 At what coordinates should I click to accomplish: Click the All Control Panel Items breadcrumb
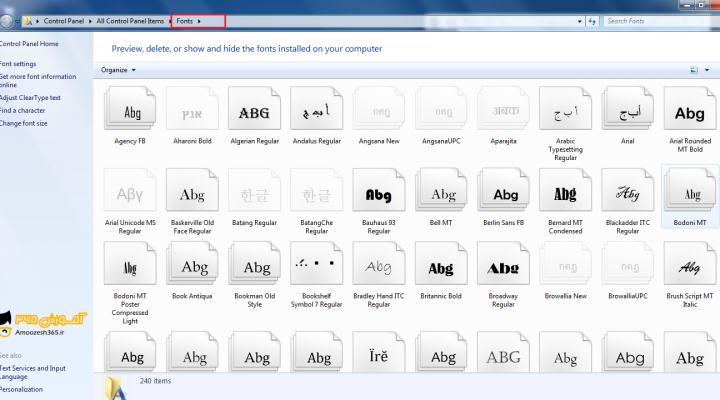pyautogui.click(x=130, y=21)
